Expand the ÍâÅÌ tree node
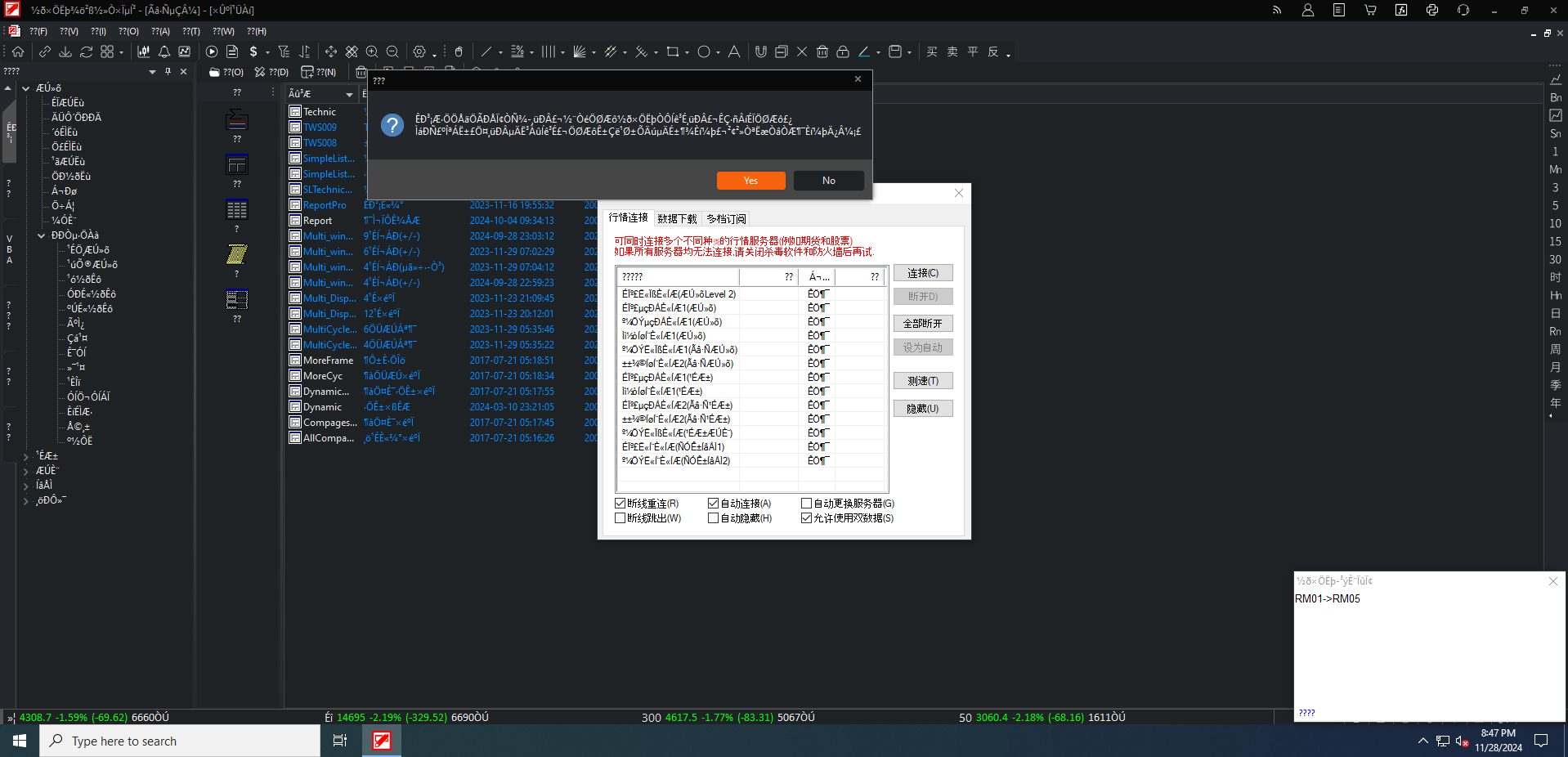1568x757 pixels. pyautogui.click(x=26, y=486)
